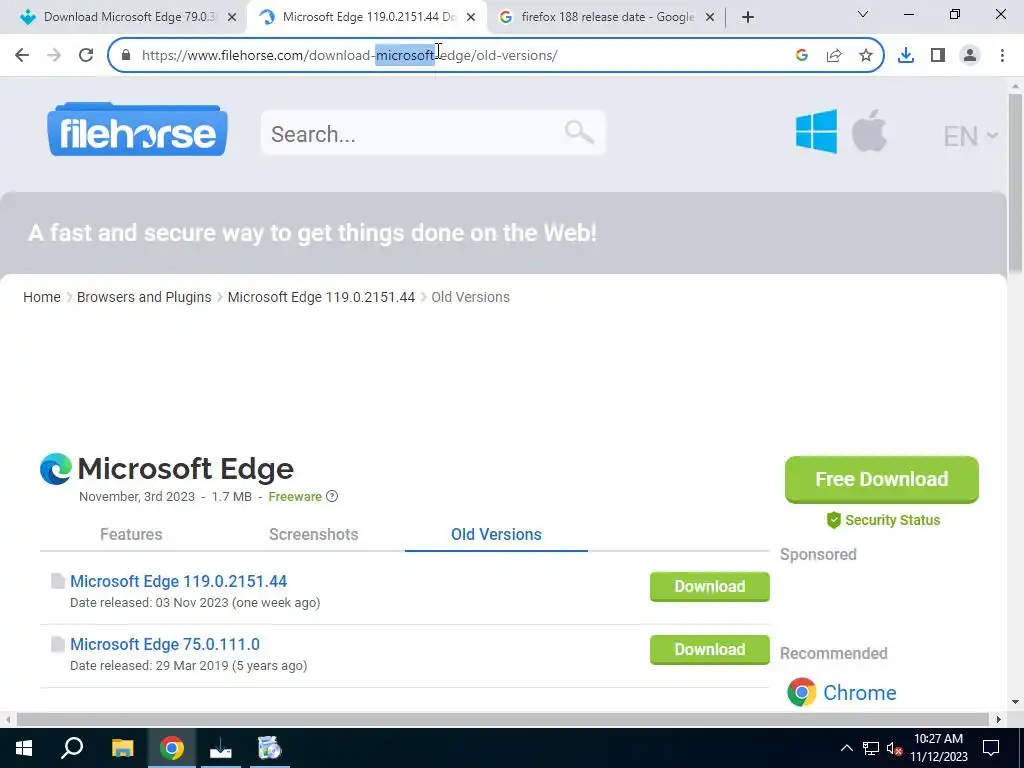This screenshot has width=1024, height=768.
Task: Open Microsoft Edge 119.0.2151.44 version link
Action: [178, 581]
